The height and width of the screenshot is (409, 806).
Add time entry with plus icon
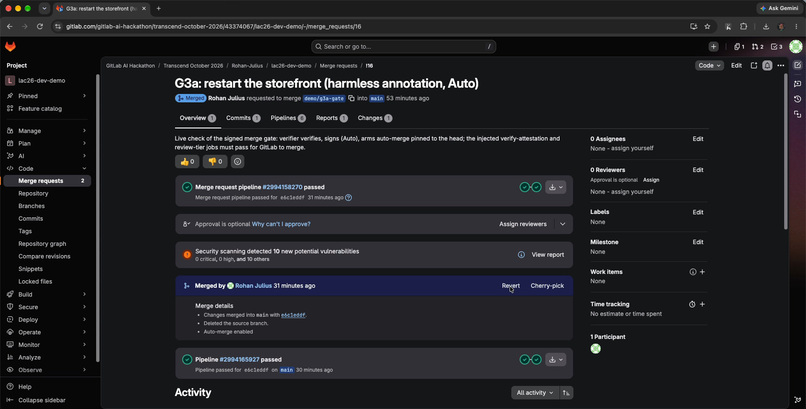pyautogui.click(x=702, y=304)
